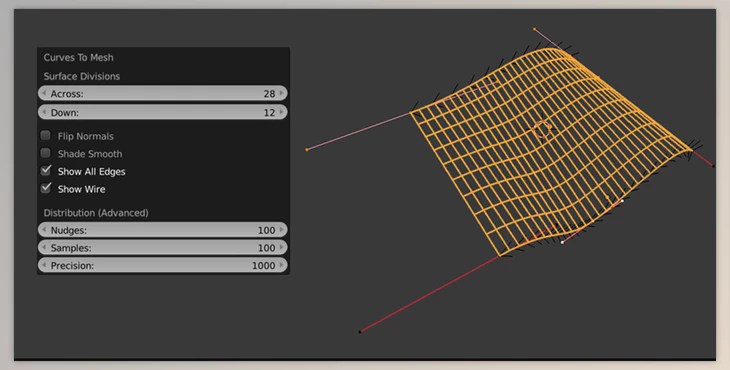Click the Across value 28
Image resolution: width=730 pixels, height=370 pixels.
[269, 94]
